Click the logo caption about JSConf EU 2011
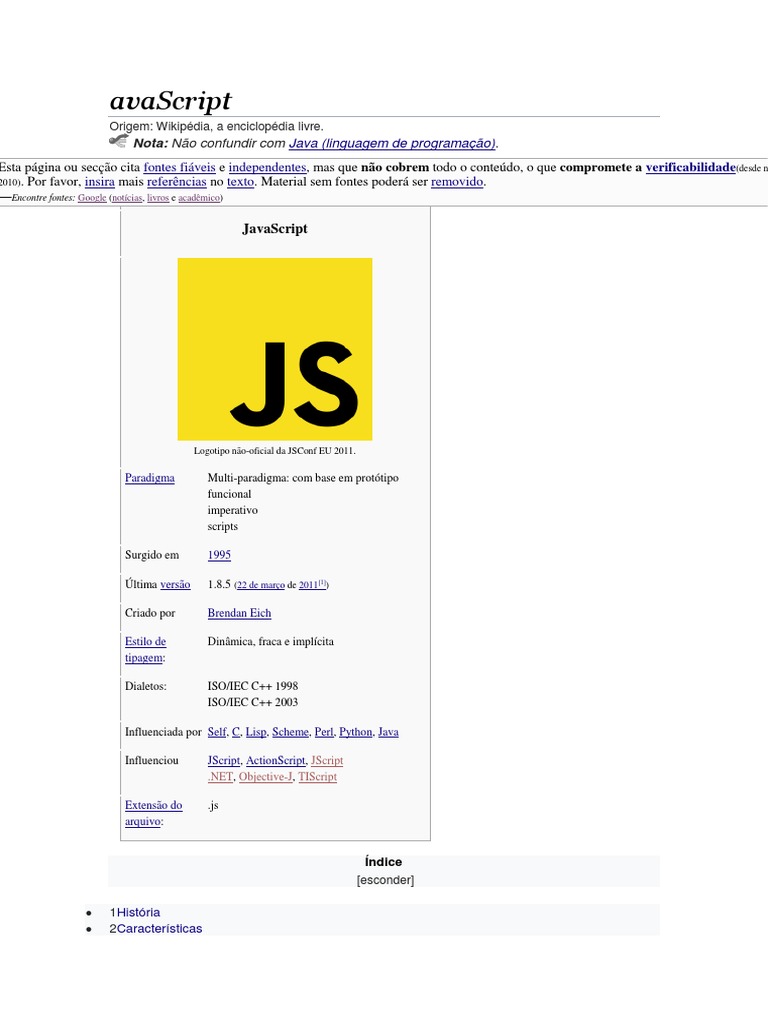 pos(274,451)
